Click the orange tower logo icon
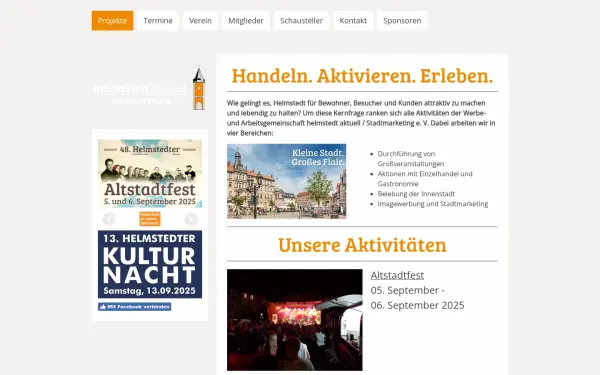Screen dimensions: 600x375 tap(199, 89)
